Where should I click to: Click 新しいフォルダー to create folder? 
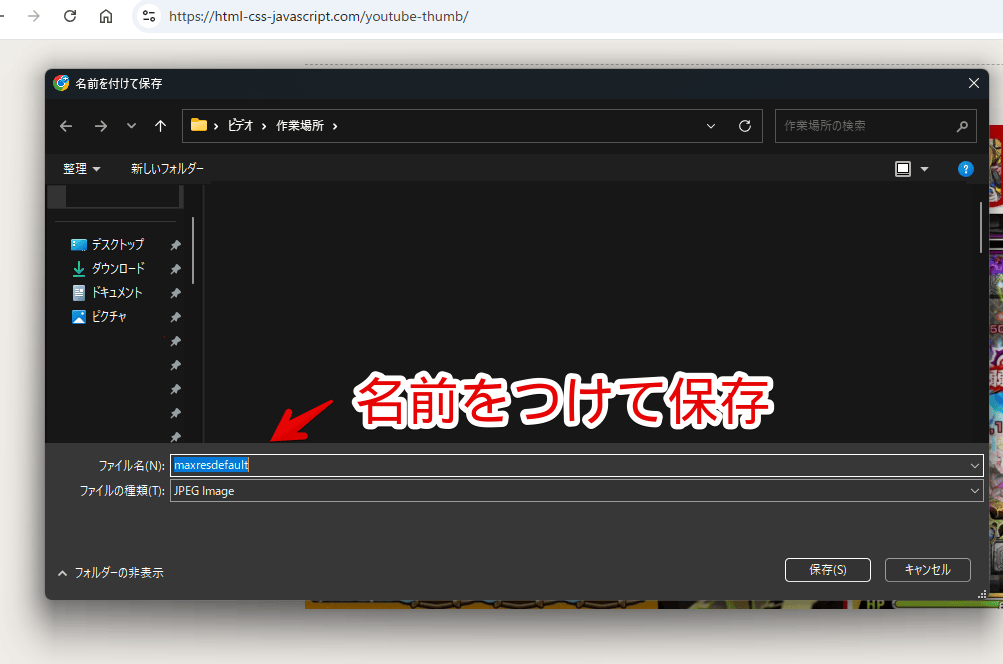pyautogui.click(x=167, y=169)
